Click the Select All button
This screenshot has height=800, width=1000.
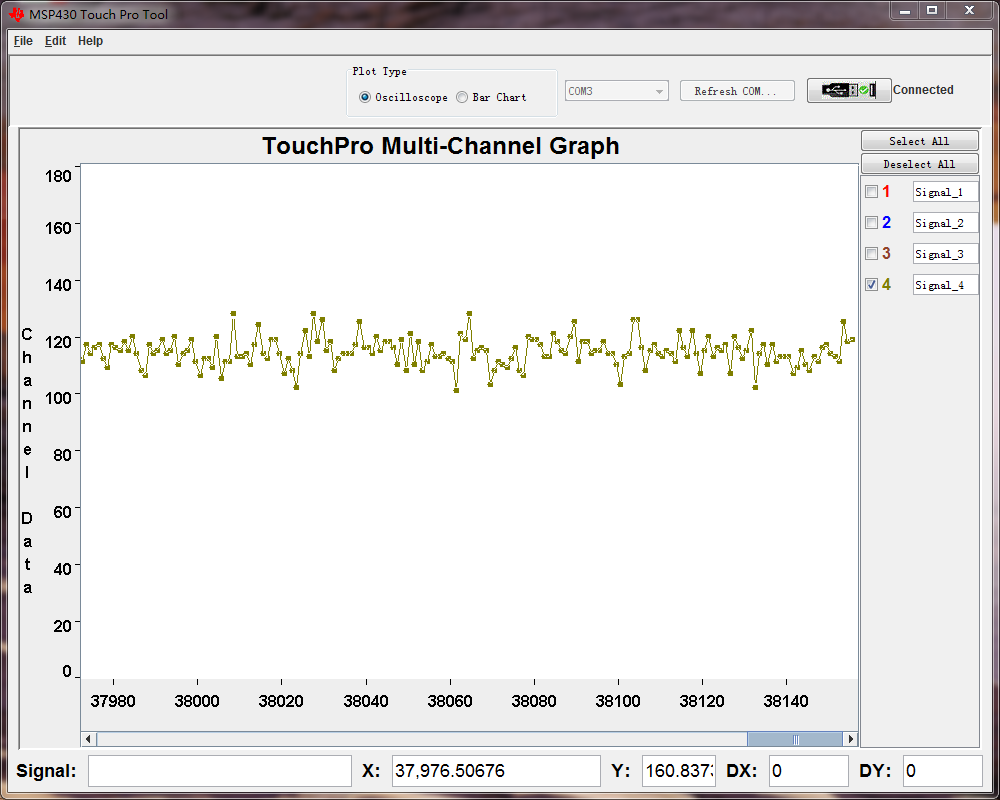(x=919, y=141)
